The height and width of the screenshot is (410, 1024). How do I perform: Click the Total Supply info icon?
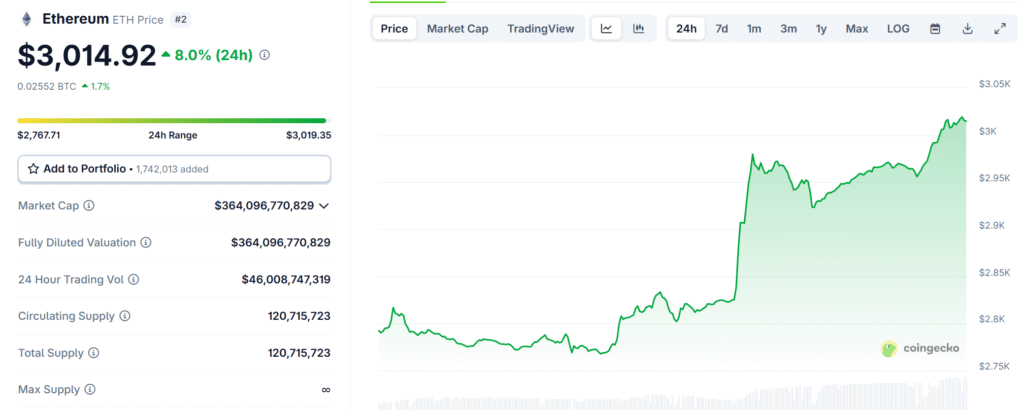click(93, 353)
